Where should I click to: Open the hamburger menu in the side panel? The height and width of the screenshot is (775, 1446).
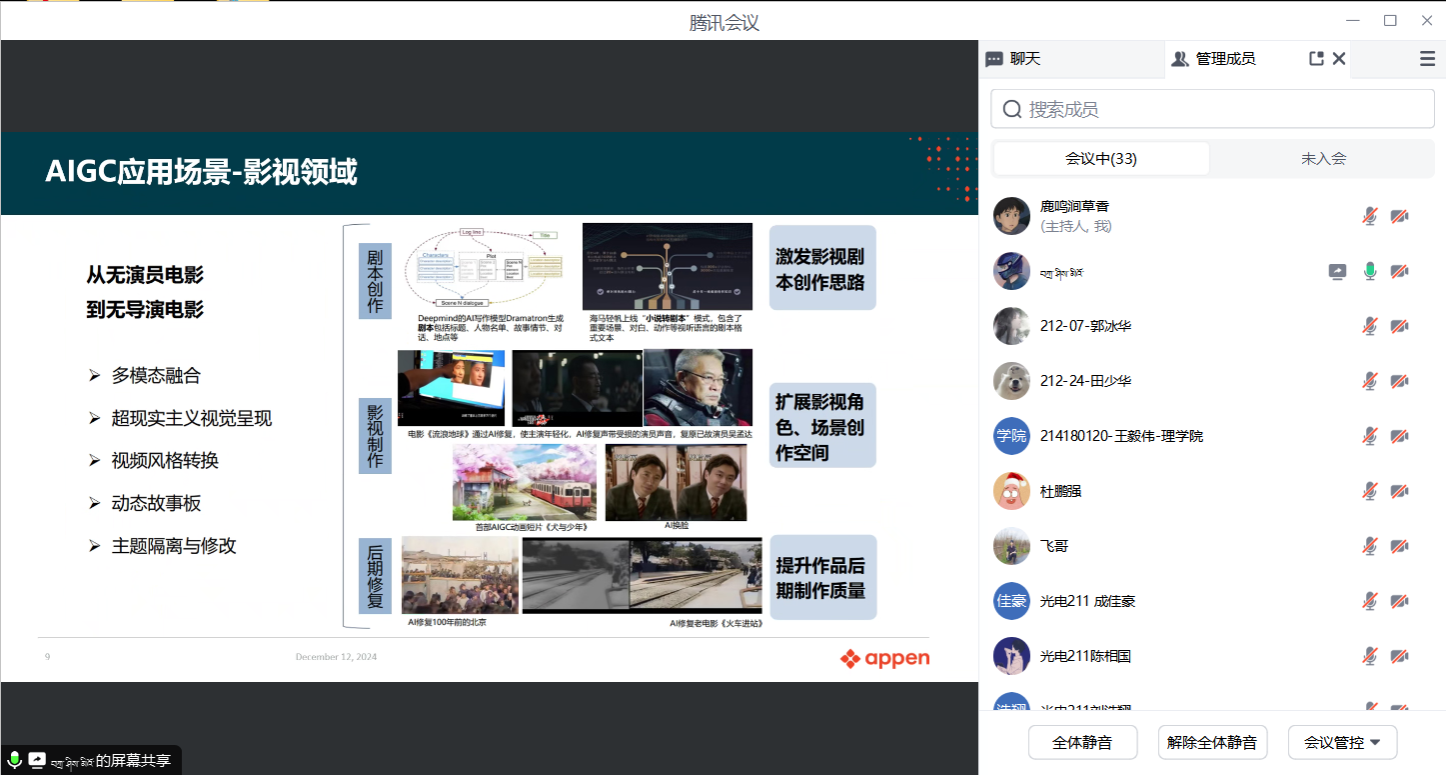coord(1427,59)
